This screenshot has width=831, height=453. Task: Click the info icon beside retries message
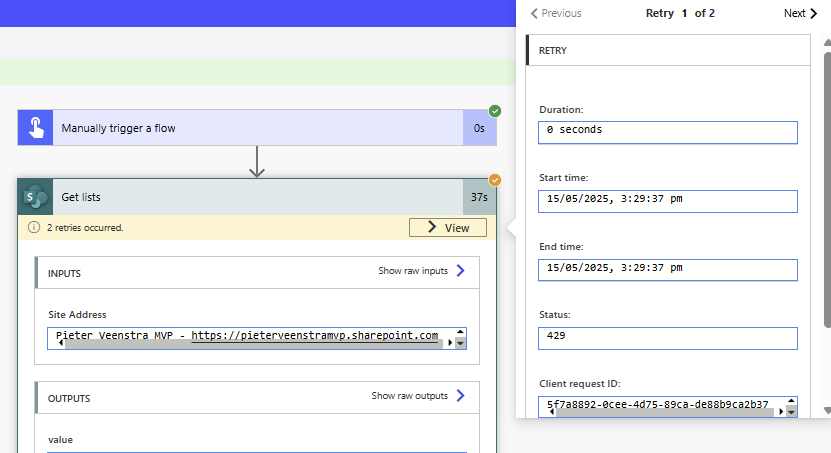(34, 227)
